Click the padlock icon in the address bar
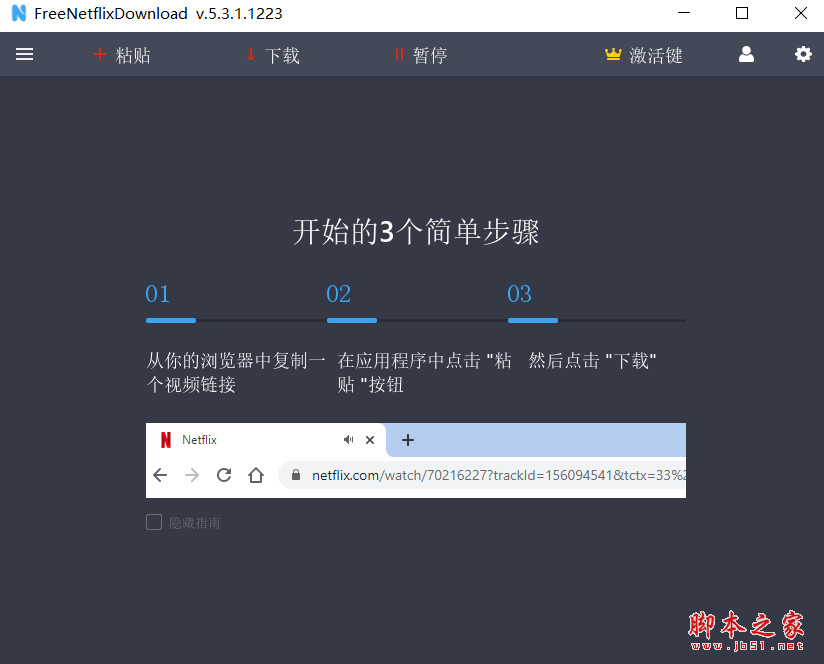Image resolution: width=824 pixels, height=664 pixels. tap(296, 475)
